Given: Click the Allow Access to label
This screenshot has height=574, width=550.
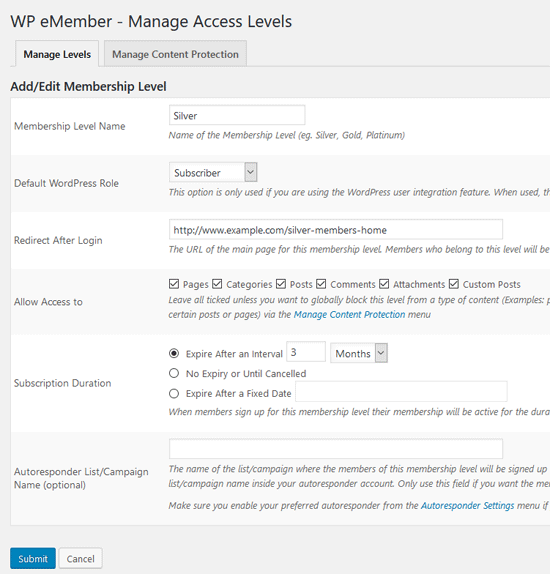Looking at the screenshot, I should tap(48, 302).
